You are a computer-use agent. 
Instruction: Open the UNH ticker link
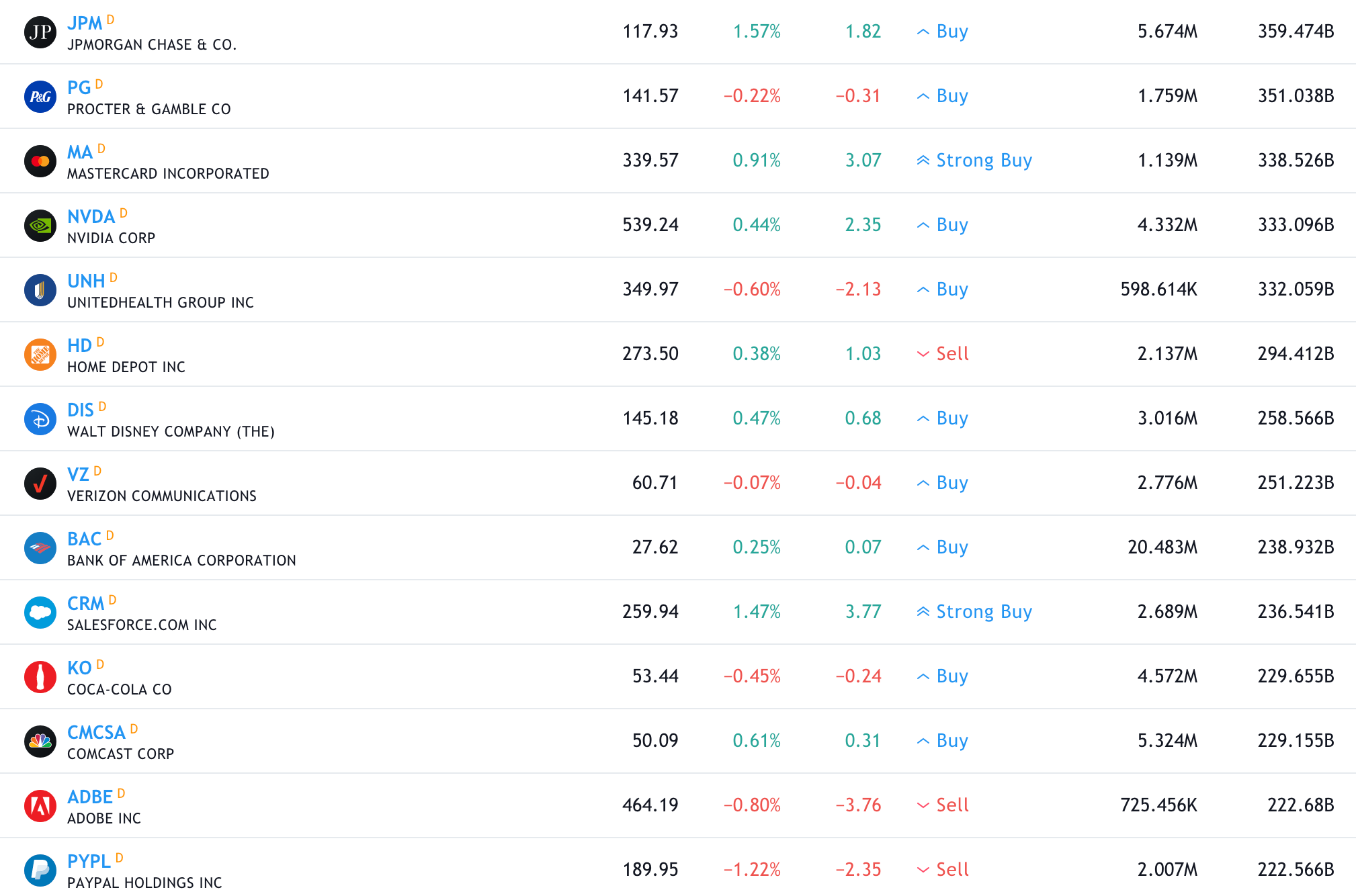pos(86,281)
